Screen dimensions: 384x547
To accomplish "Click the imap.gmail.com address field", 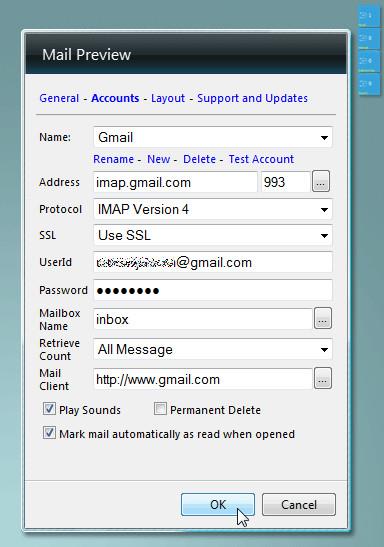I will point(175,182).
